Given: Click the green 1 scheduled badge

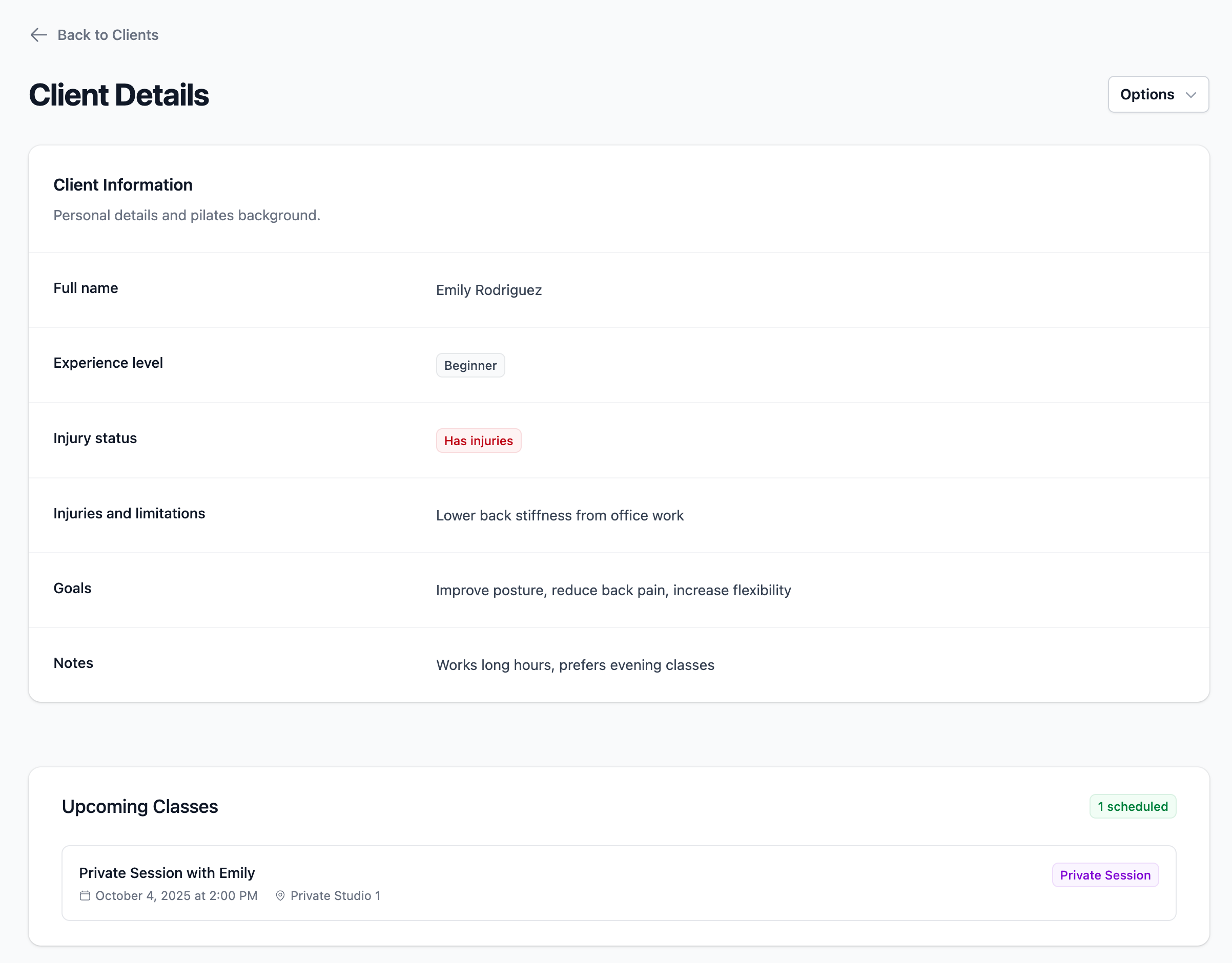Looking at the screenshot, I should 1132,806.
